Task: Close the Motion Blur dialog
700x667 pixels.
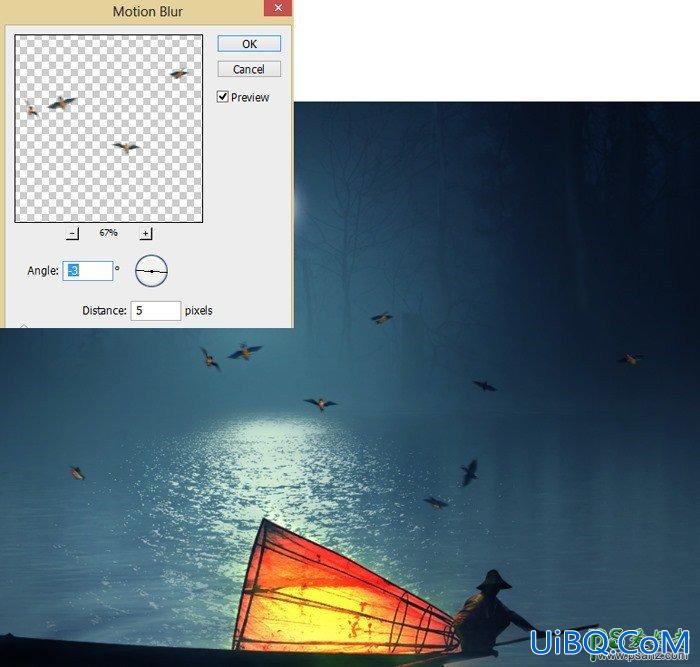Action: click(x=278, y=8)
